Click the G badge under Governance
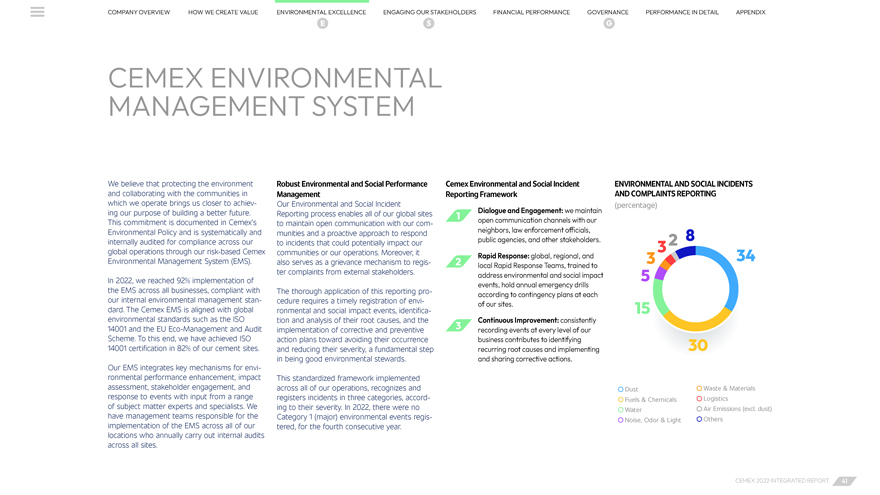880x495 pixels. pyautogui.click(x=608, y=23)
